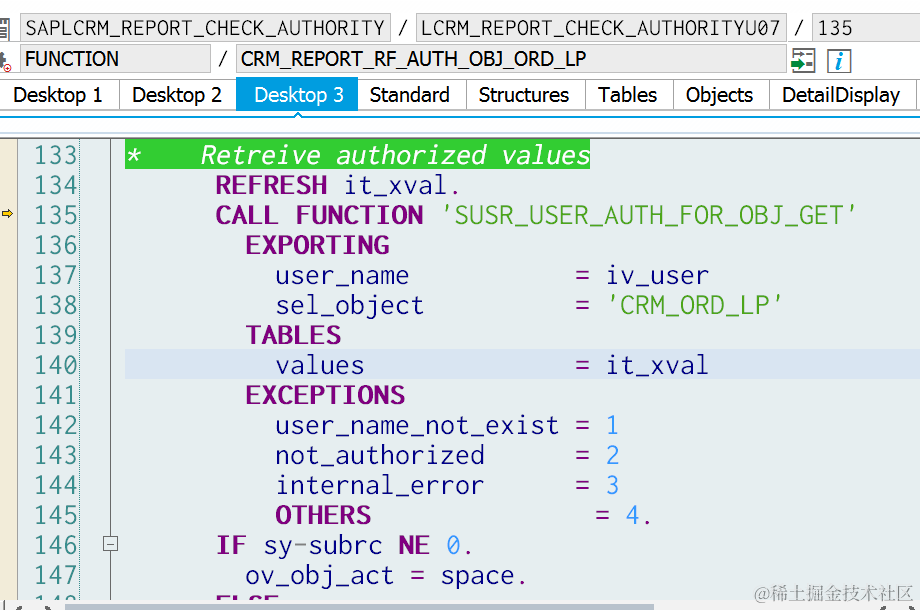Click the SAPLCRM_REPORT_CHECK_AUTHORITY program field
The height and width of the screenshot is (610, 920).
coord(205,28)
